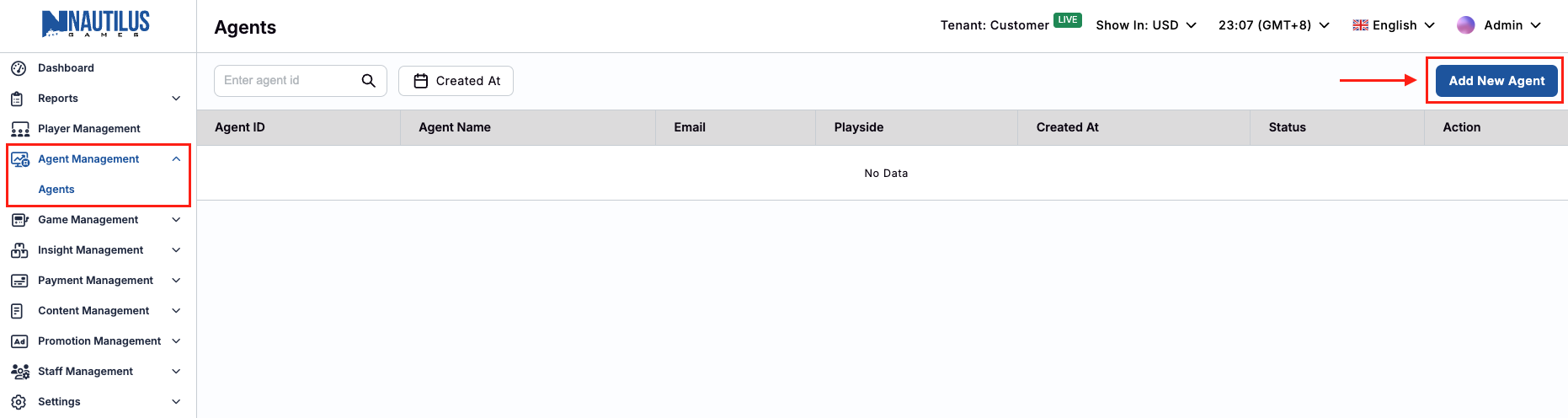Click the Add New Agent button
Image resolution: width=1568 pixels, height=418 pixels.
click(x=1496, y=81)
